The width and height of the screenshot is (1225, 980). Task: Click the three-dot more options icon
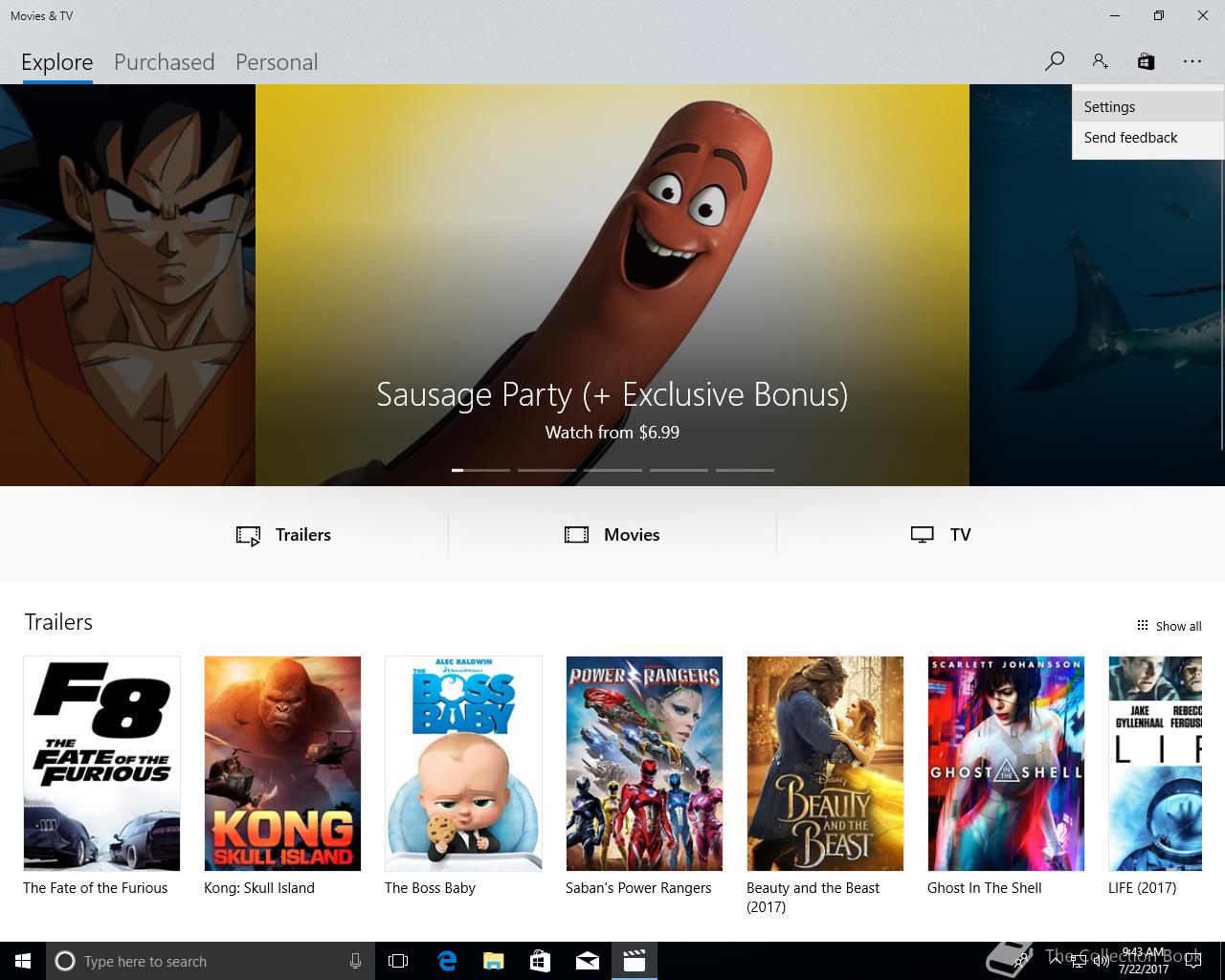[1192, 61]
